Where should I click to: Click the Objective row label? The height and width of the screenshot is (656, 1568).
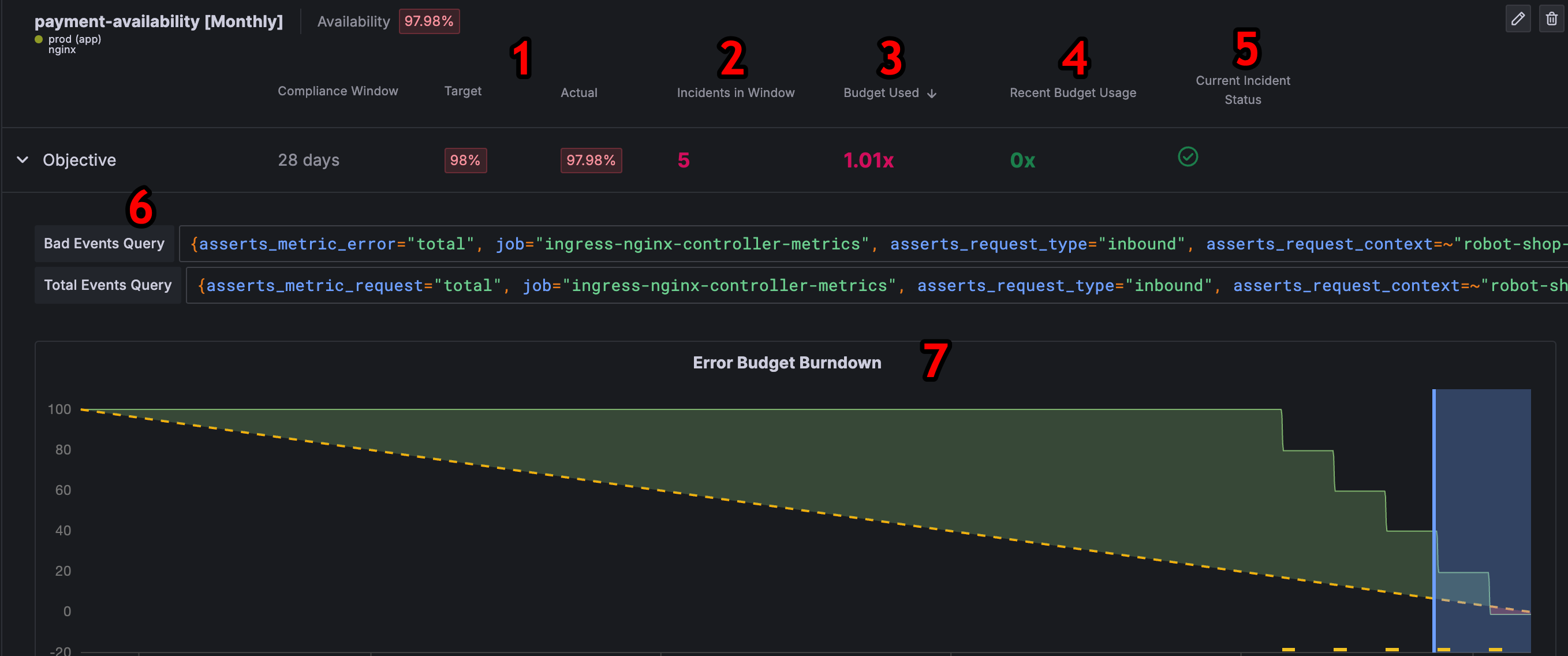click(x=79, y=159)
